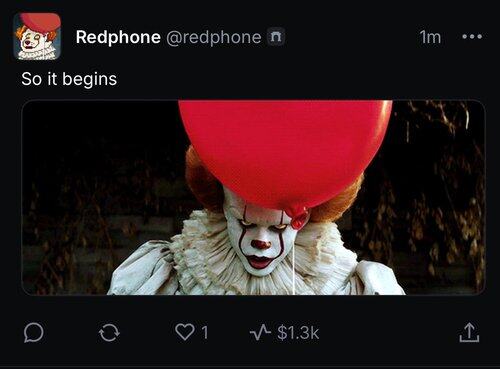Click the like count number 1
The width and height of the screenshot is (500, 369).
[205, 332]
